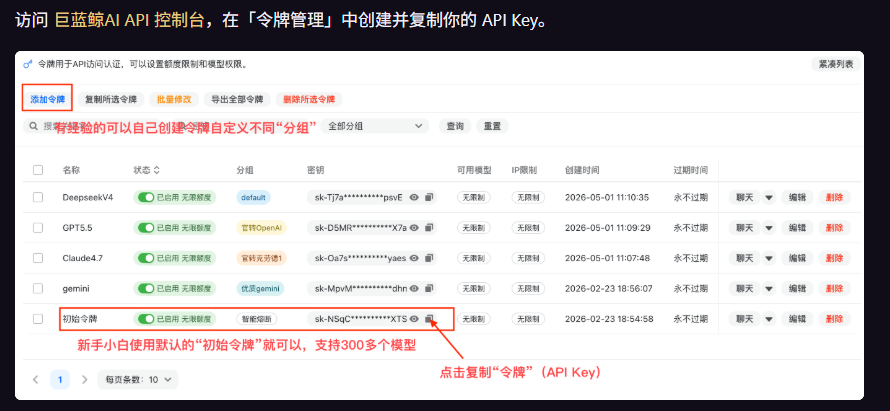Reveal the DeepseekV4 key with eye icon
Screen dimensions: 890x411
[x=414, y=197]
